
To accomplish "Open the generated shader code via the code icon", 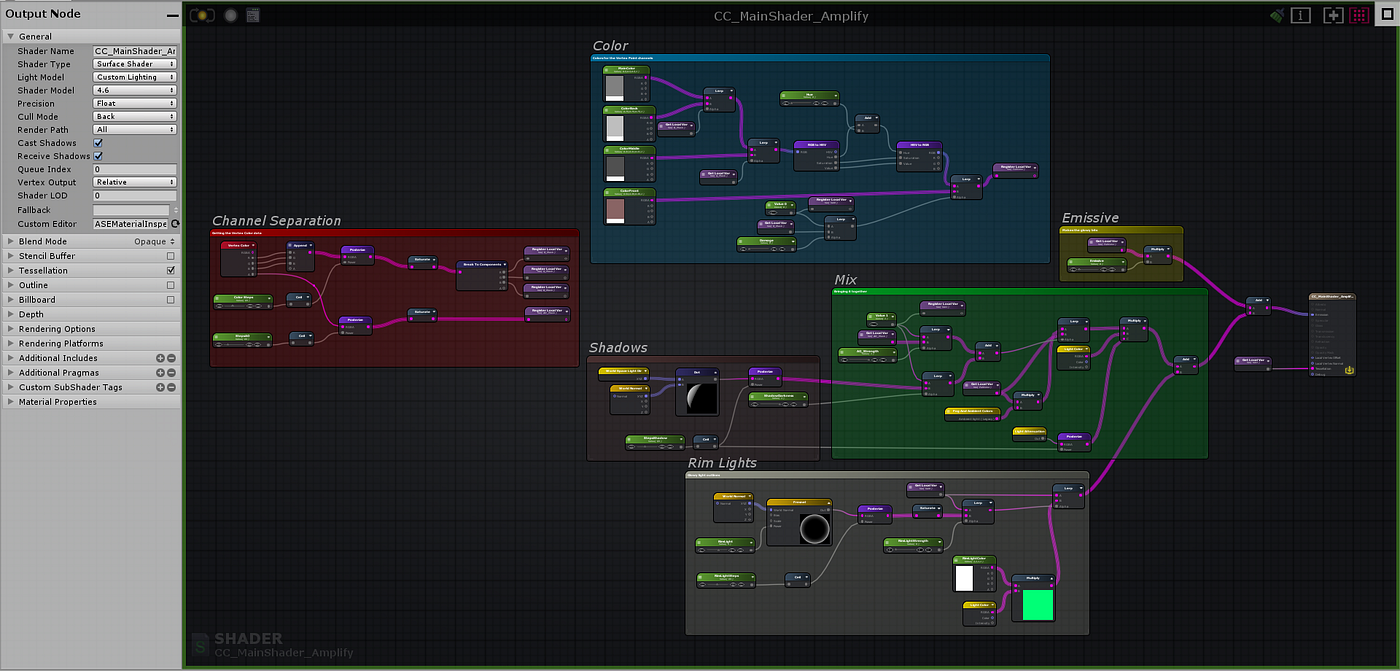I will [x=252, y=15].
